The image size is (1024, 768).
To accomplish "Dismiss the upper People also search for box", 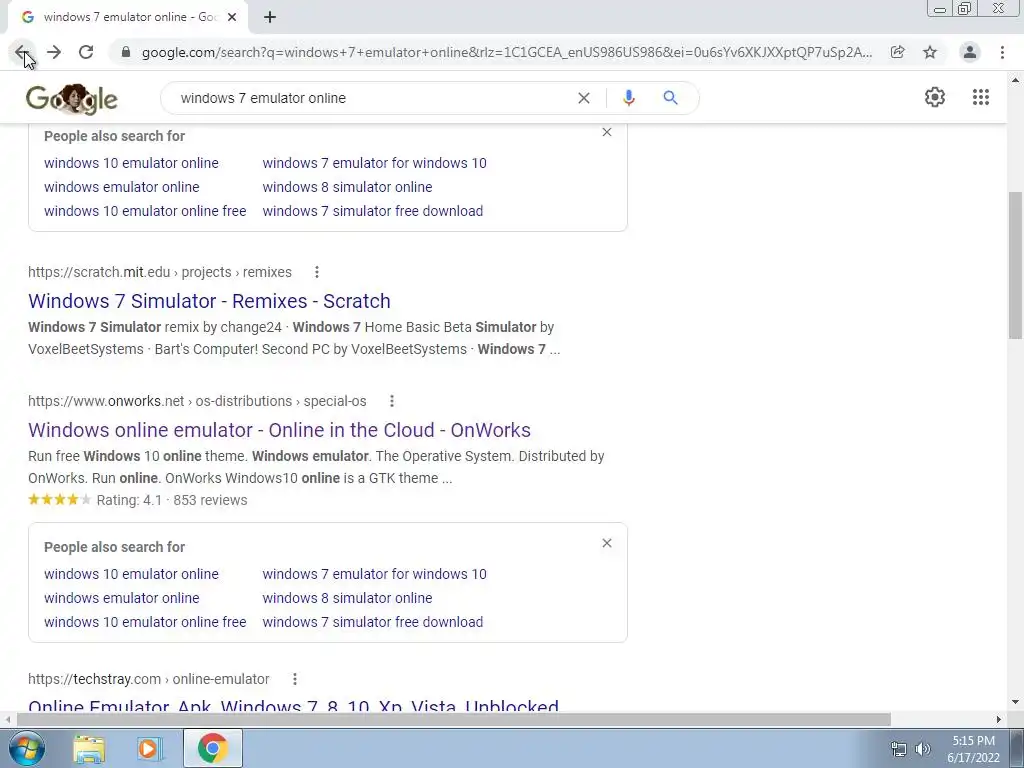I will (x=607, y=133).
